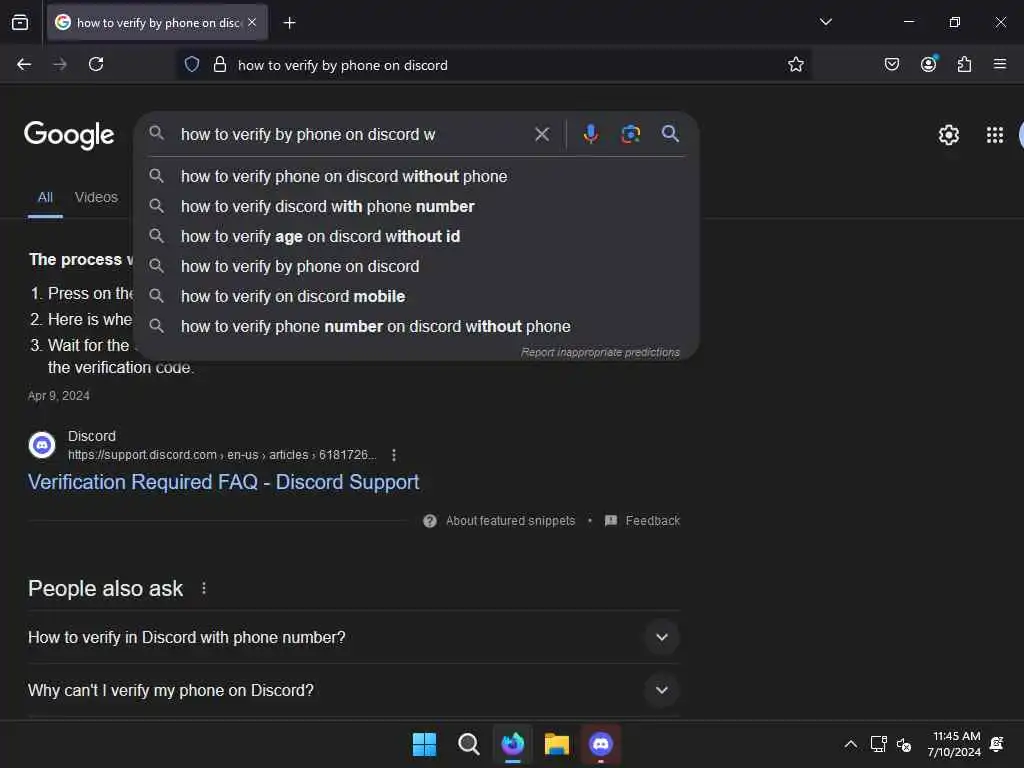Click the Save to Pocket icon
Image resolution: width=1024 pixels, height=768 pixels.
891,64
